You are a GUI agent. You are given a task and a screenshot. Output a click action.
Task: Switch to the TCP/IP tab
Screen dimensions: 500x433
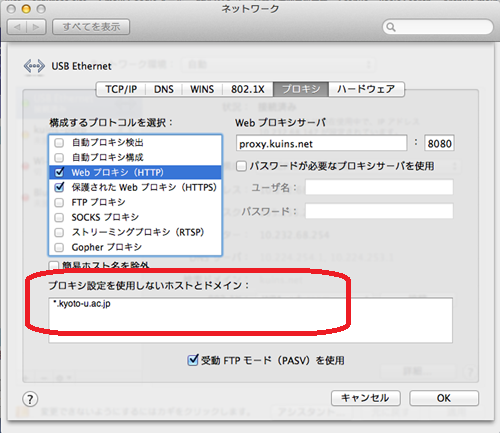[121, 89]
